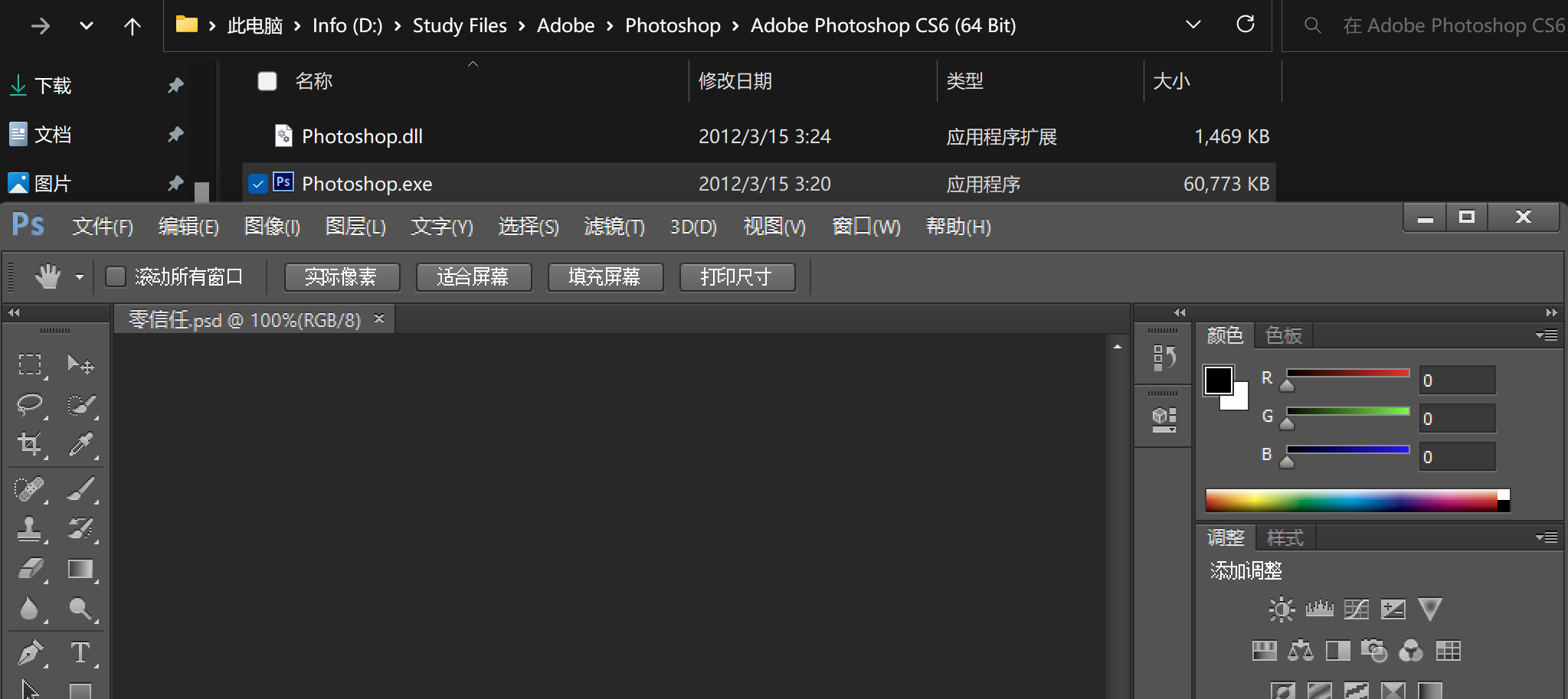Screen dimensions: 1568x699
Task: Click the foreground color swatch
Action: pos(1217,380)
